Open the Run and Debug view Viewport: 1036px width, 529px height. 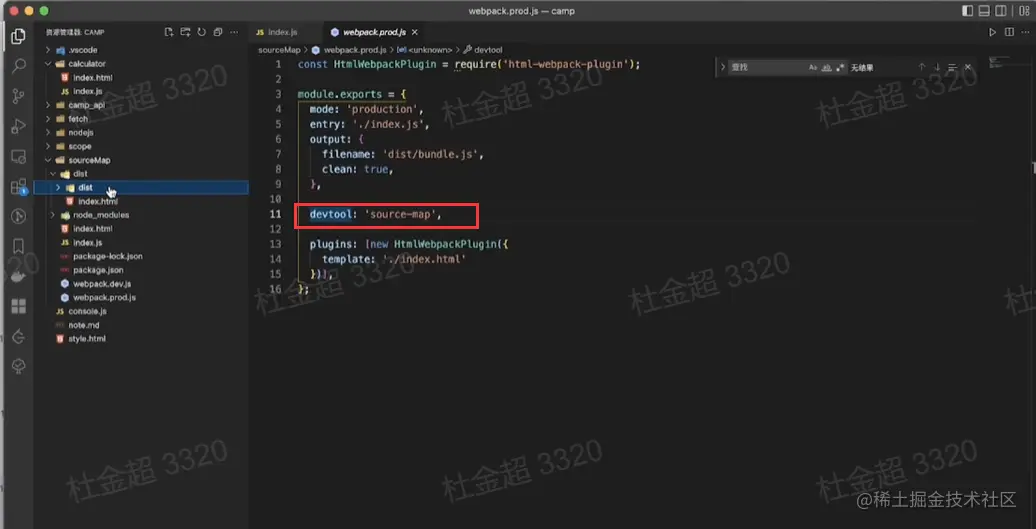[18, 125]
